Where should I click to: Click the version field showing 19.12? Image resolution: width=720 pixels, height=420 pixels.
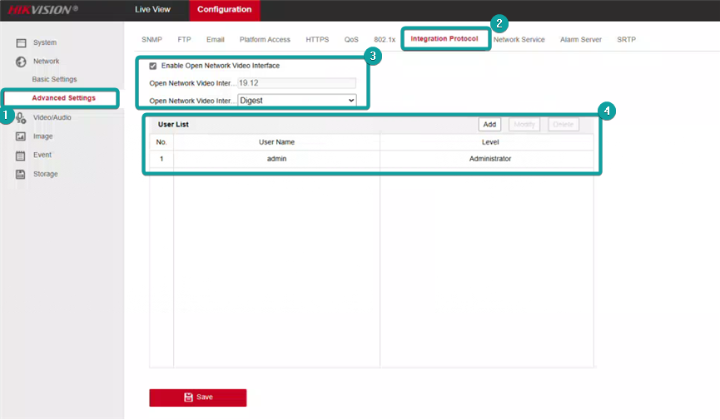[296, 83]
